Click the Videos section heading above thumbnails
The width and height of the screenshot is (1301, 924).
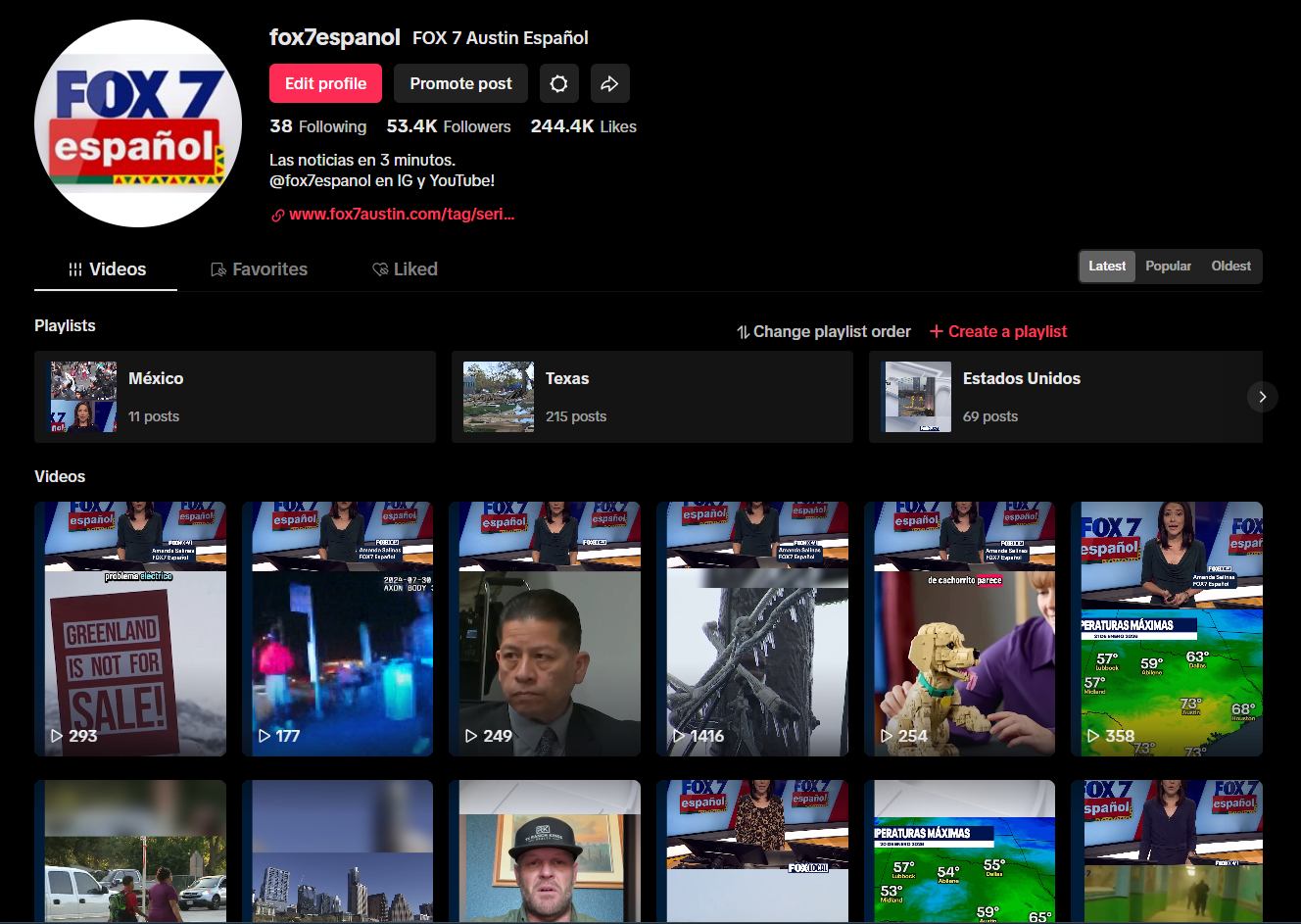60,477
